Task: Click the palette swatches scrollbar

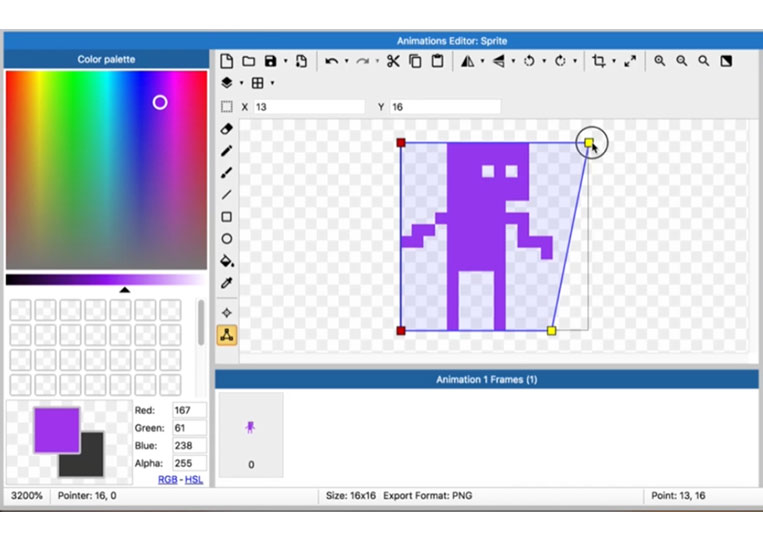Action: 200,322
